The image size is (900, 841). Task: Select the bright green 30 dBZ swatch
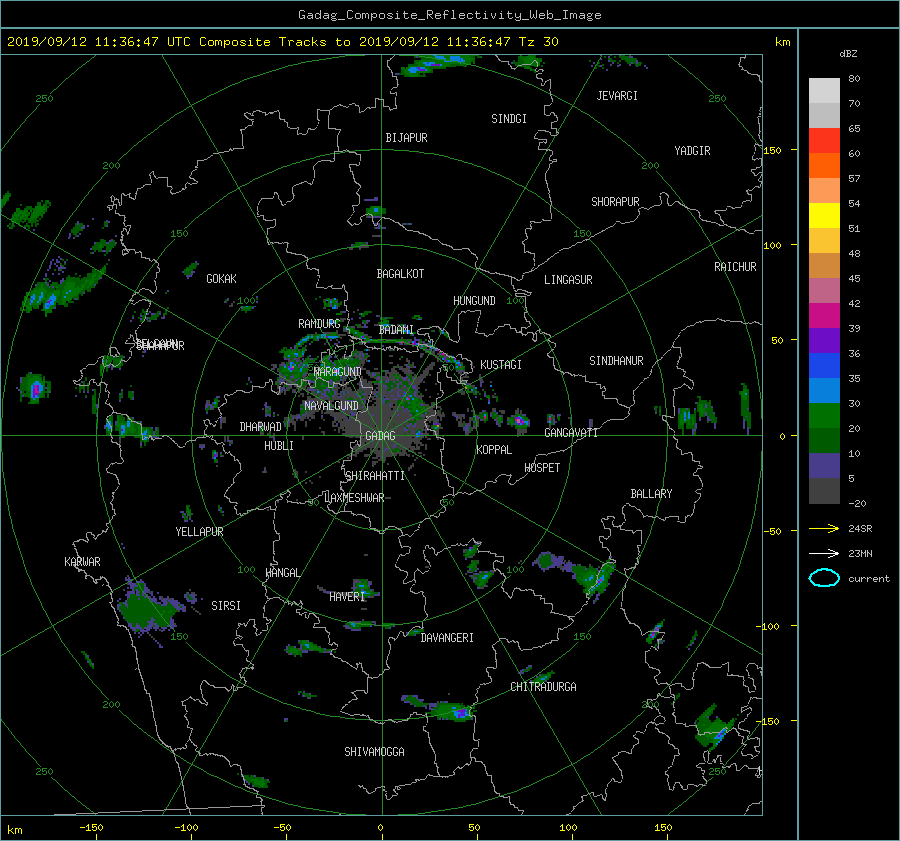coord(824,415)
